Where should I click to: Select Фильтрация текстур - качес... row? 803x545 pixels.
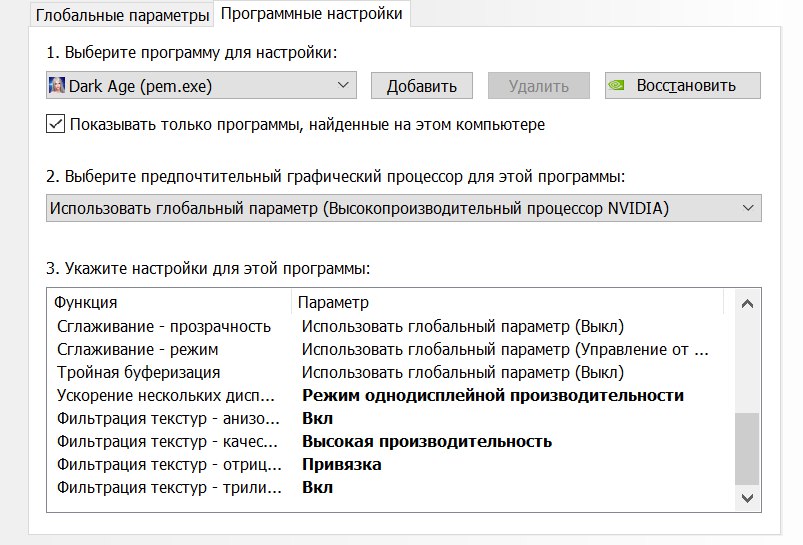coord(391,442)
